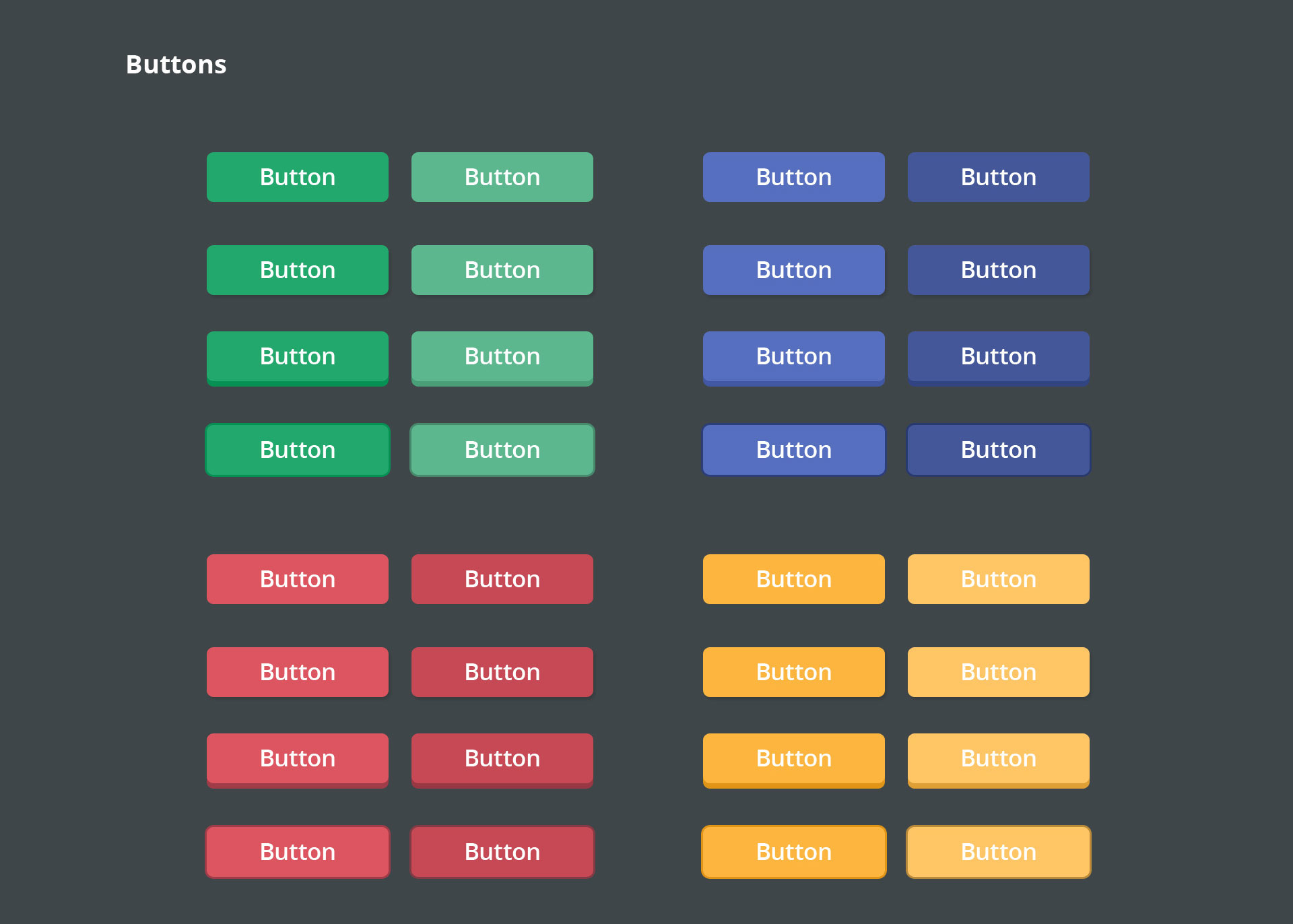Click the light red button with thick bottom edge

pos(297,759)
